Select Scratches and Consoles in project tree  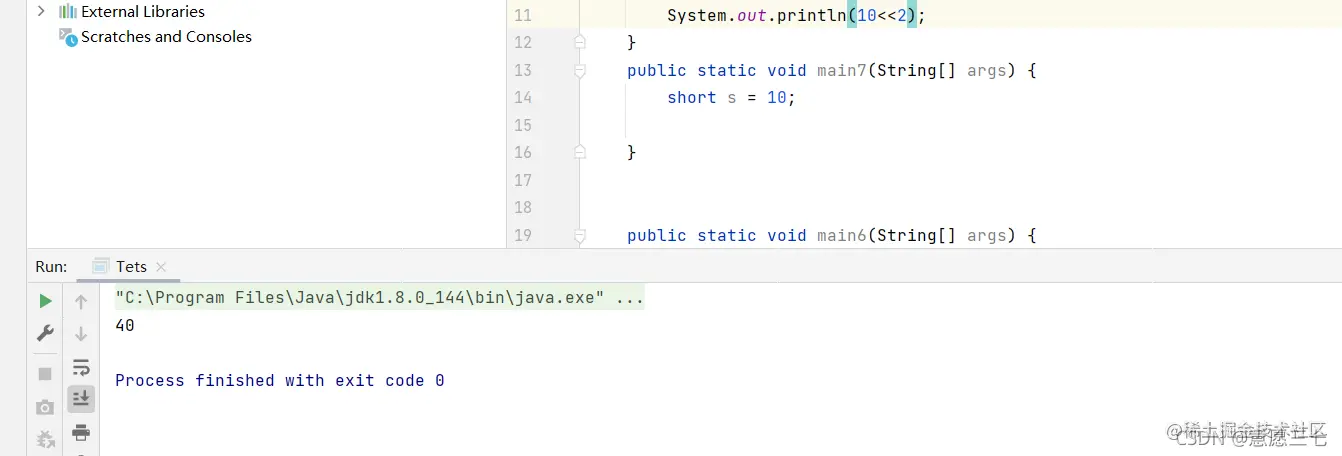point(166,37)
